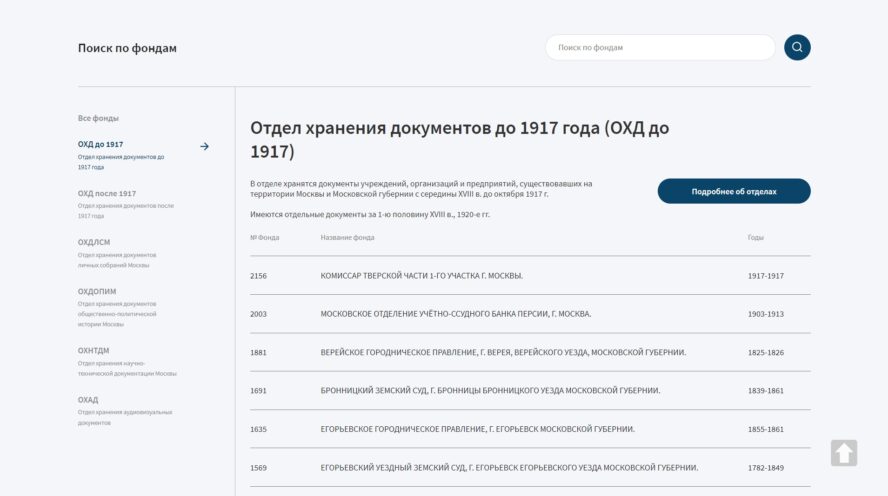Open fund МОСКОВСКОЕ ОТДЕЛЕНИЕ УЧЁТНО-ССУДНОГО БАНКА ПЕРСИИ

pyautogui.click(x=455, y=314)
